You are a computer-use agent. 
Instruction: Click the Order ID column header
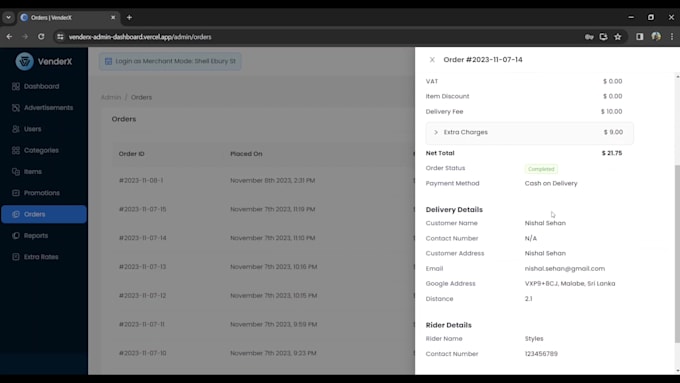click(x=131, y=154)
